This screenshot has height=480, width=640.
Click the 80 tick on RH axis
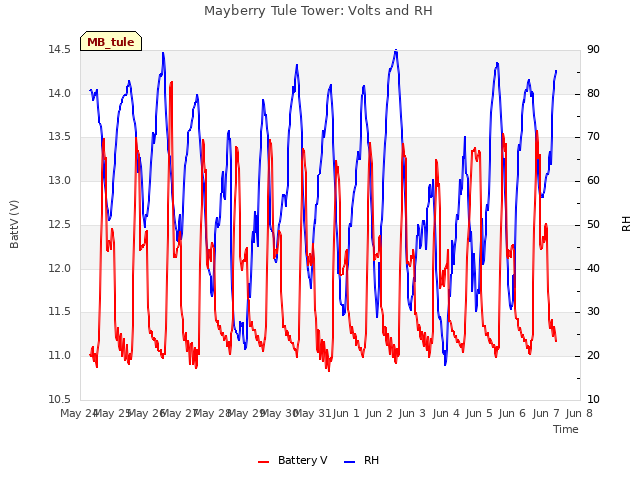pos(593,93)
